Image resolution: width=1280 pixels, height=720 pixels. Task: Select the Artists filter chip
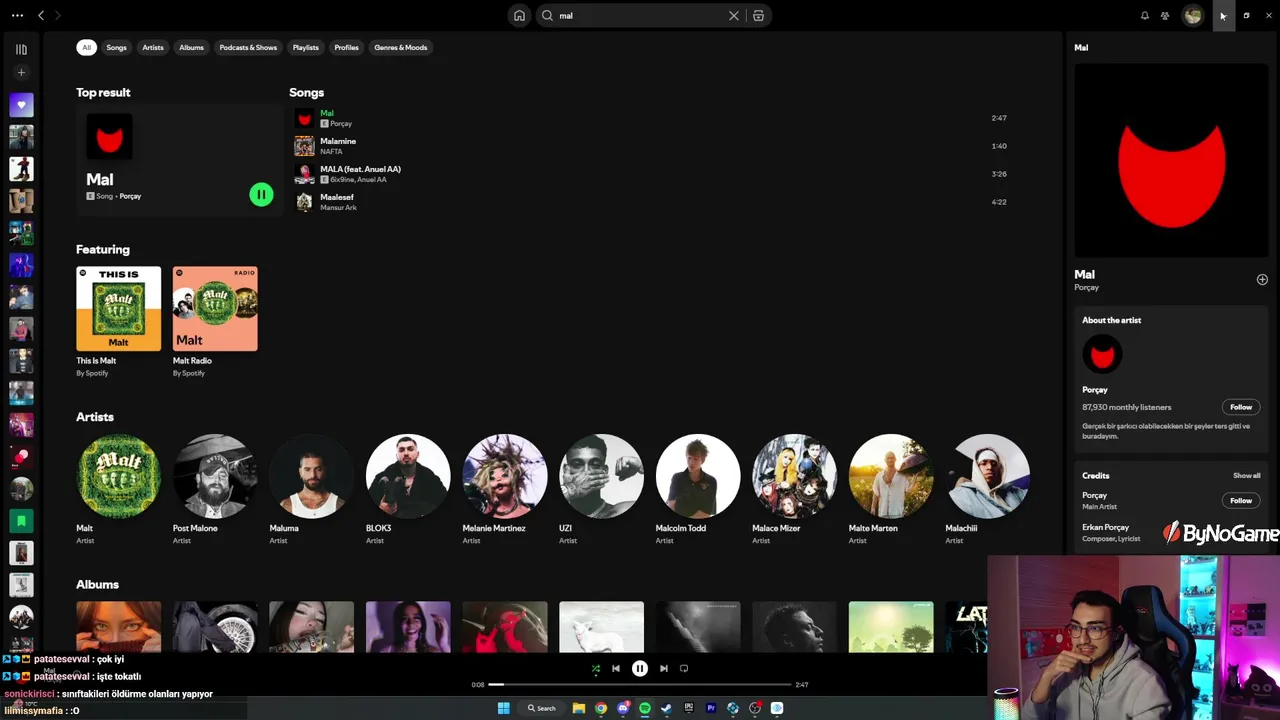coord(153,47)
